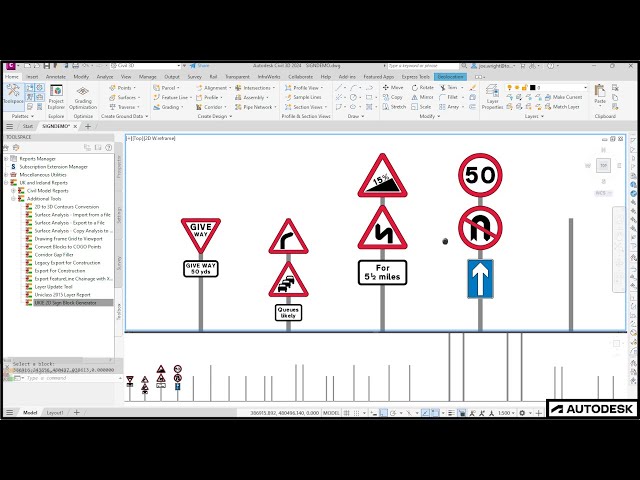Select the Copy tool
The height and width of the screenshot is (480, 640).
click(x=392, y=97)
